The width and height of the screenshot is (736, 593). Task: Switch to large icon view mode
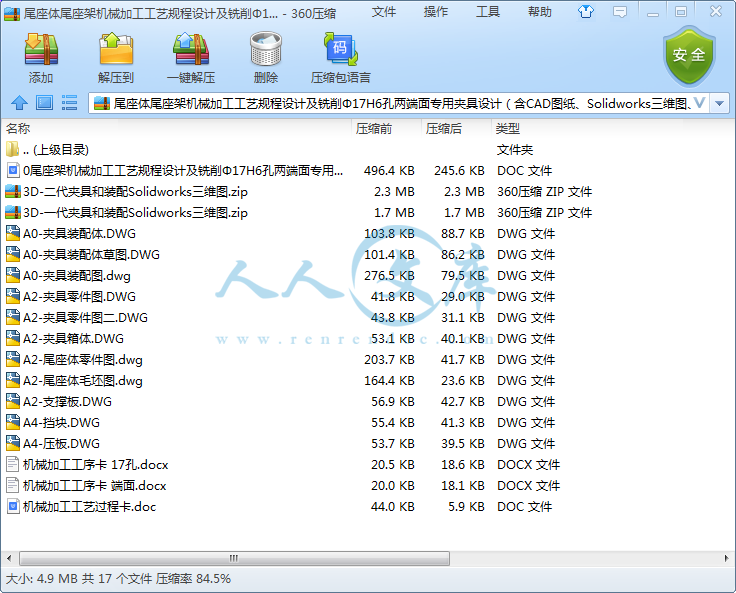coord(45,103)
